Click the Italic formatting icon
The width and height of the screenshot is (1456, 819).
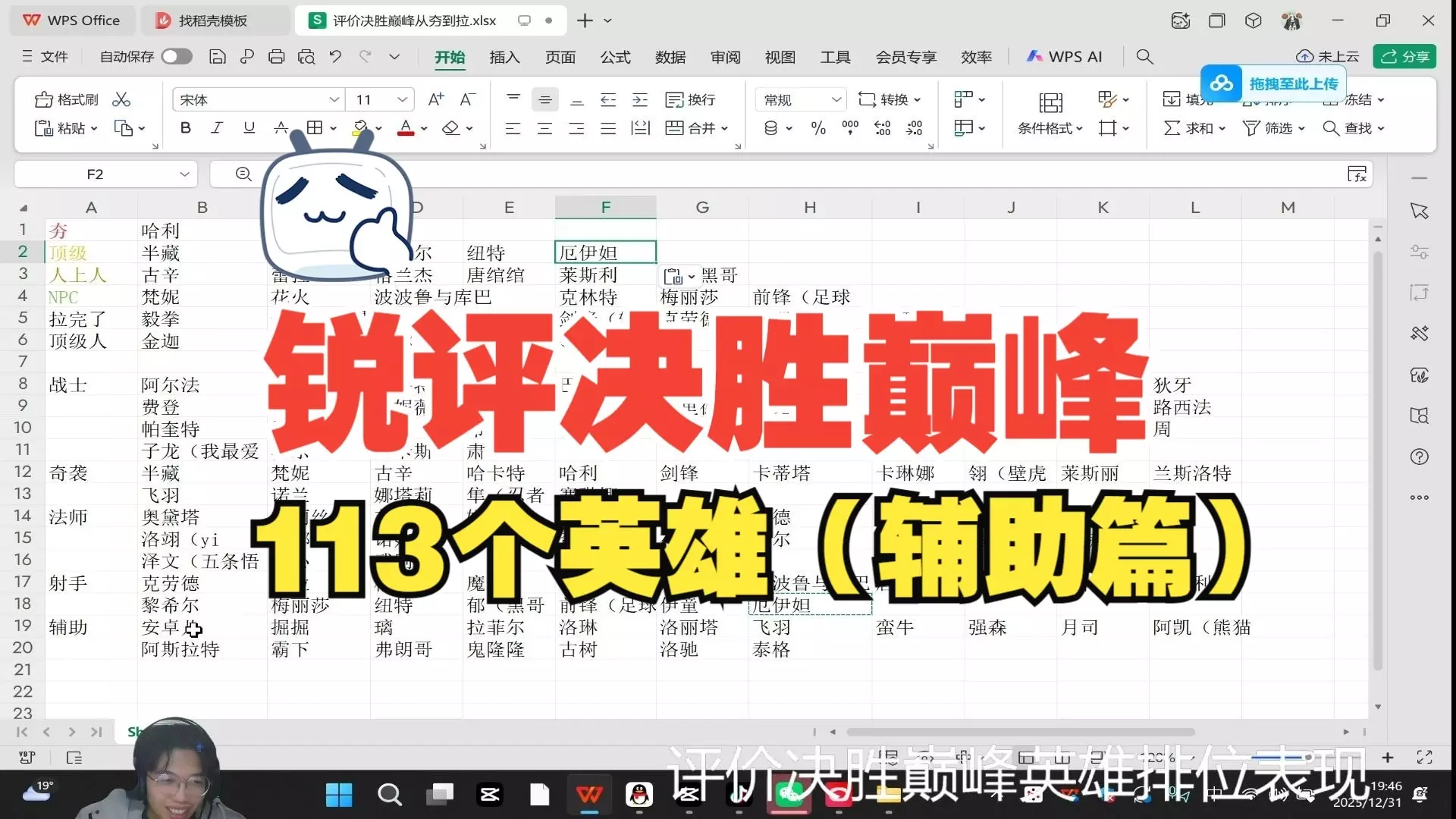(217, 128)
